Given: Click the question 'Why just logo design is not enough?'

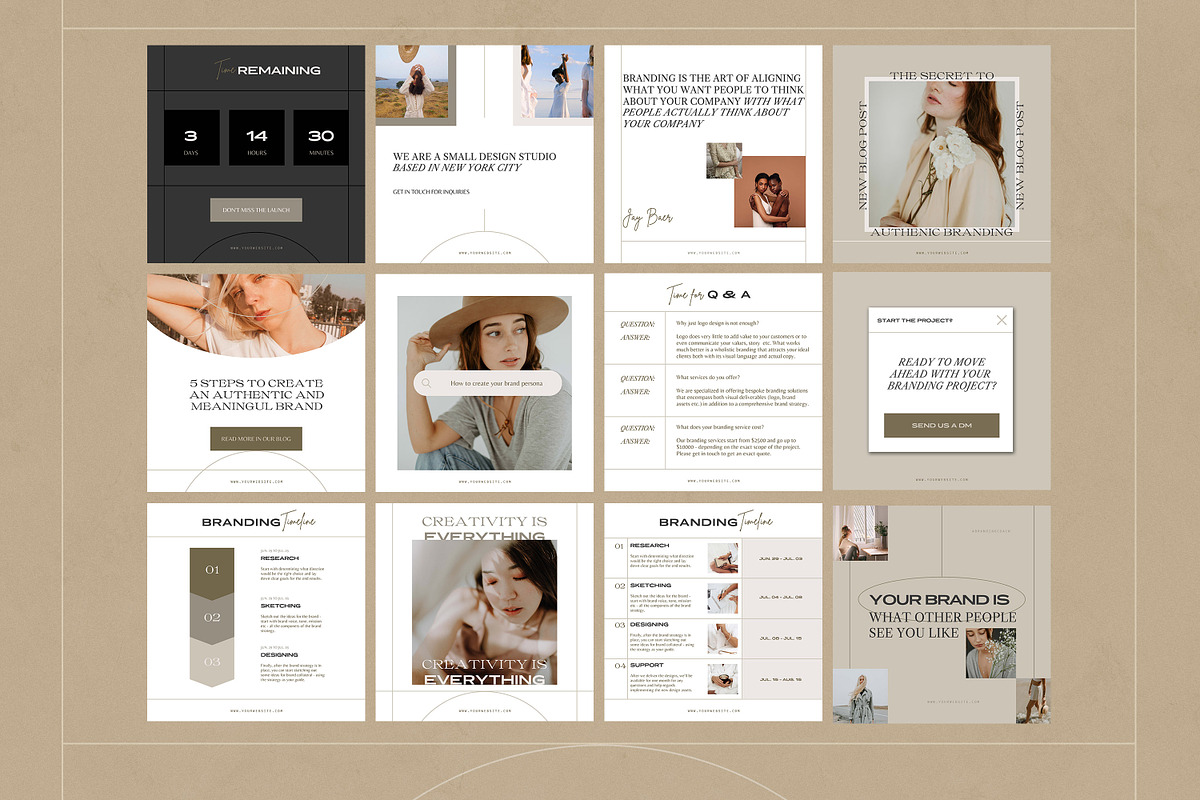Looking at the screenshot, I should (x=716, y=324).
